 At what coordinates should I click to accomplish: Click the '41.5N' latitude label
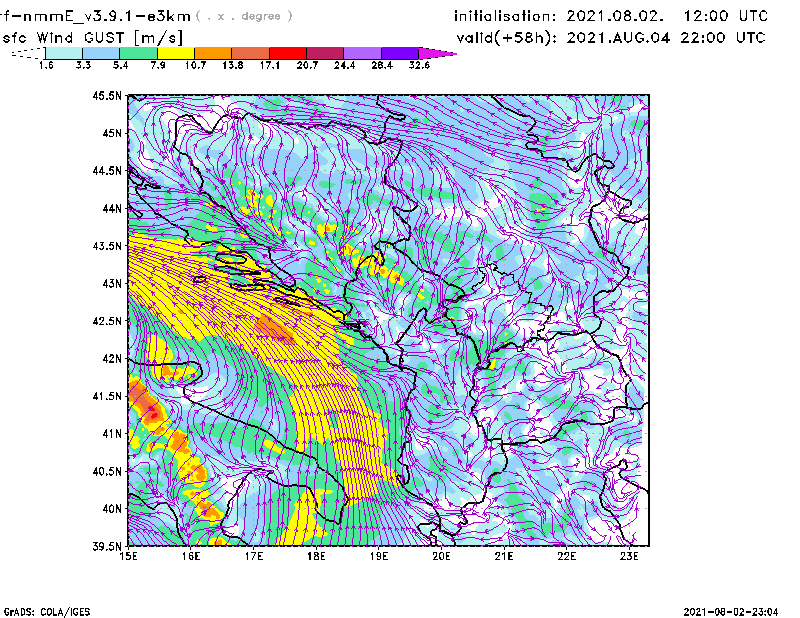(x=107, y=396)
